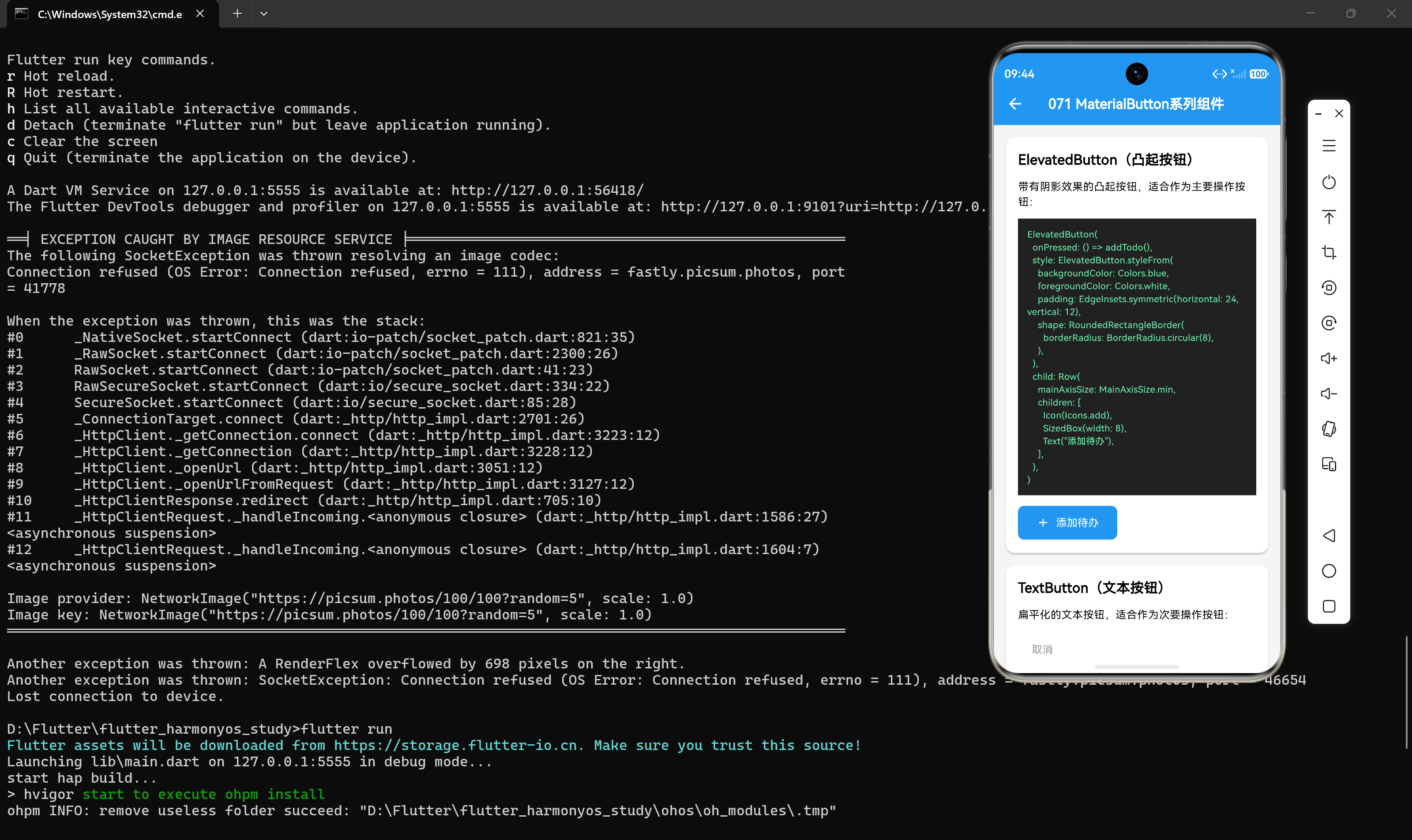The image size is (1412, 840).
Task: Click 'd Detach (terminate "flutter run"' line
Action: coord(279,125)
